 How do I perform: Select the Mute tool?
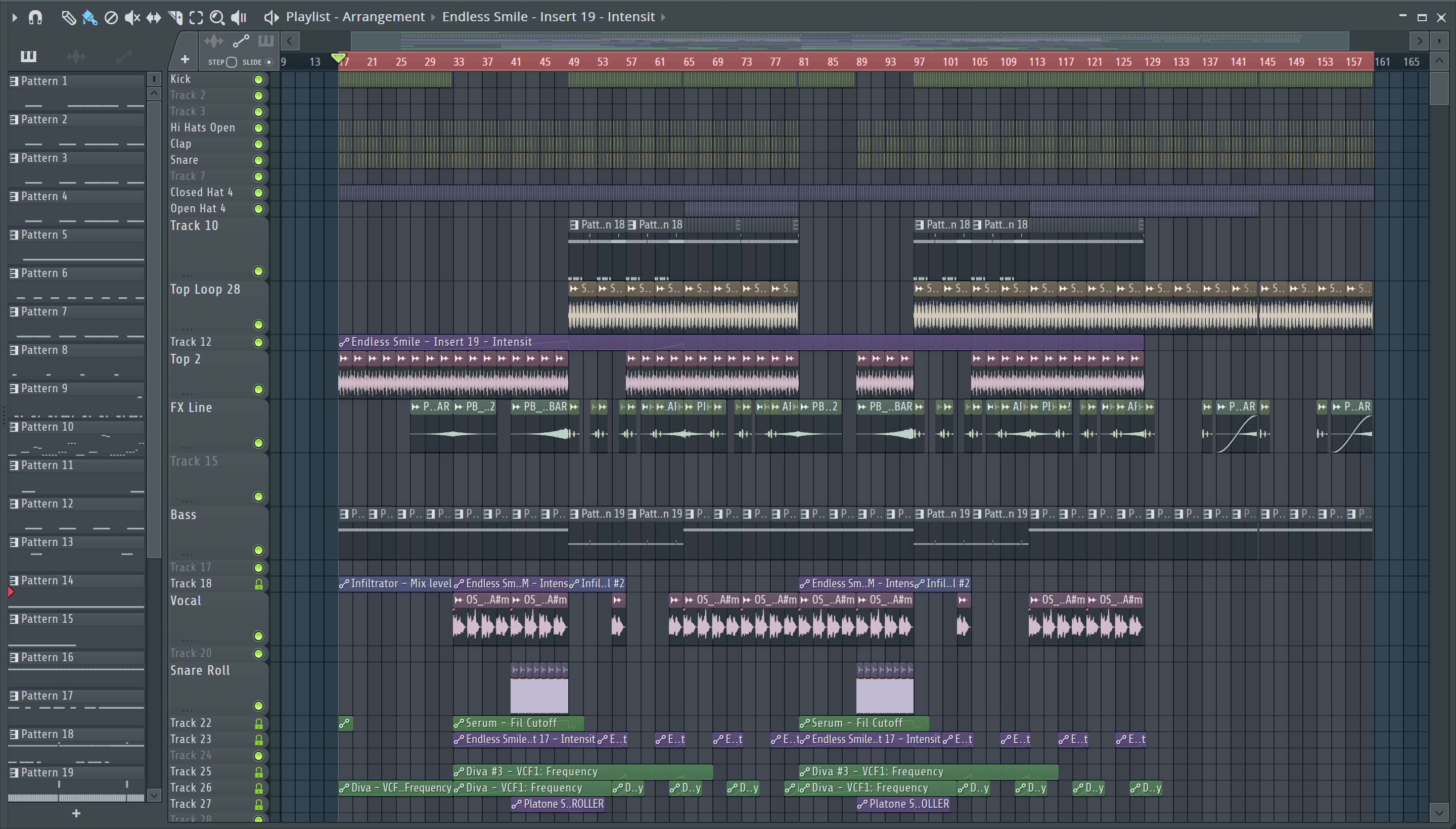click(x=132, y=18)
